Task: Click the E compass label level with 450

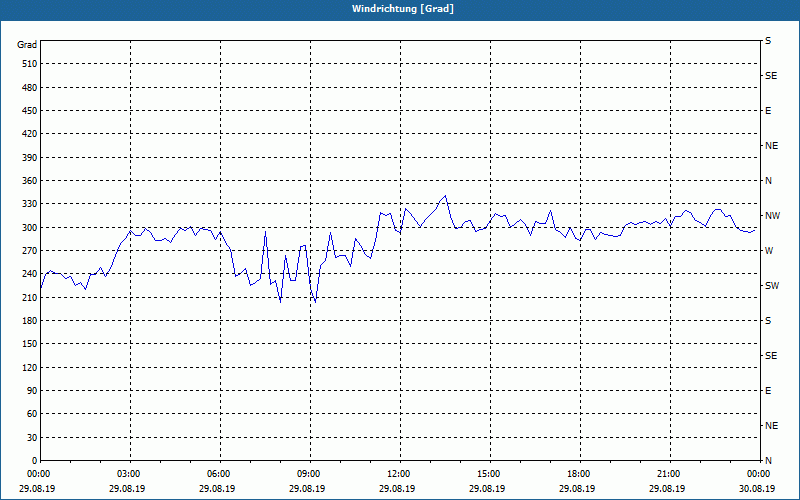Action: [768, 111]
